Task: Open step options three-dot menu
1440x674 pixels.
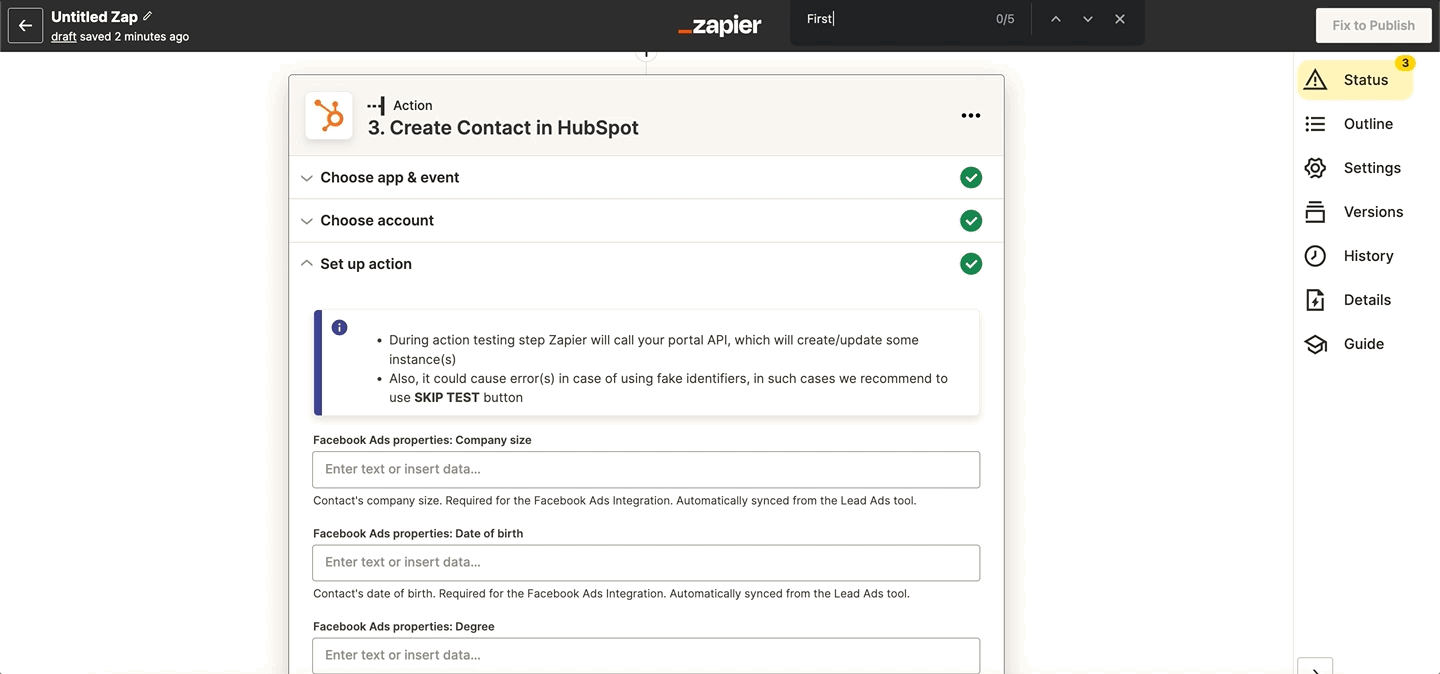Action: click(970, 116)
